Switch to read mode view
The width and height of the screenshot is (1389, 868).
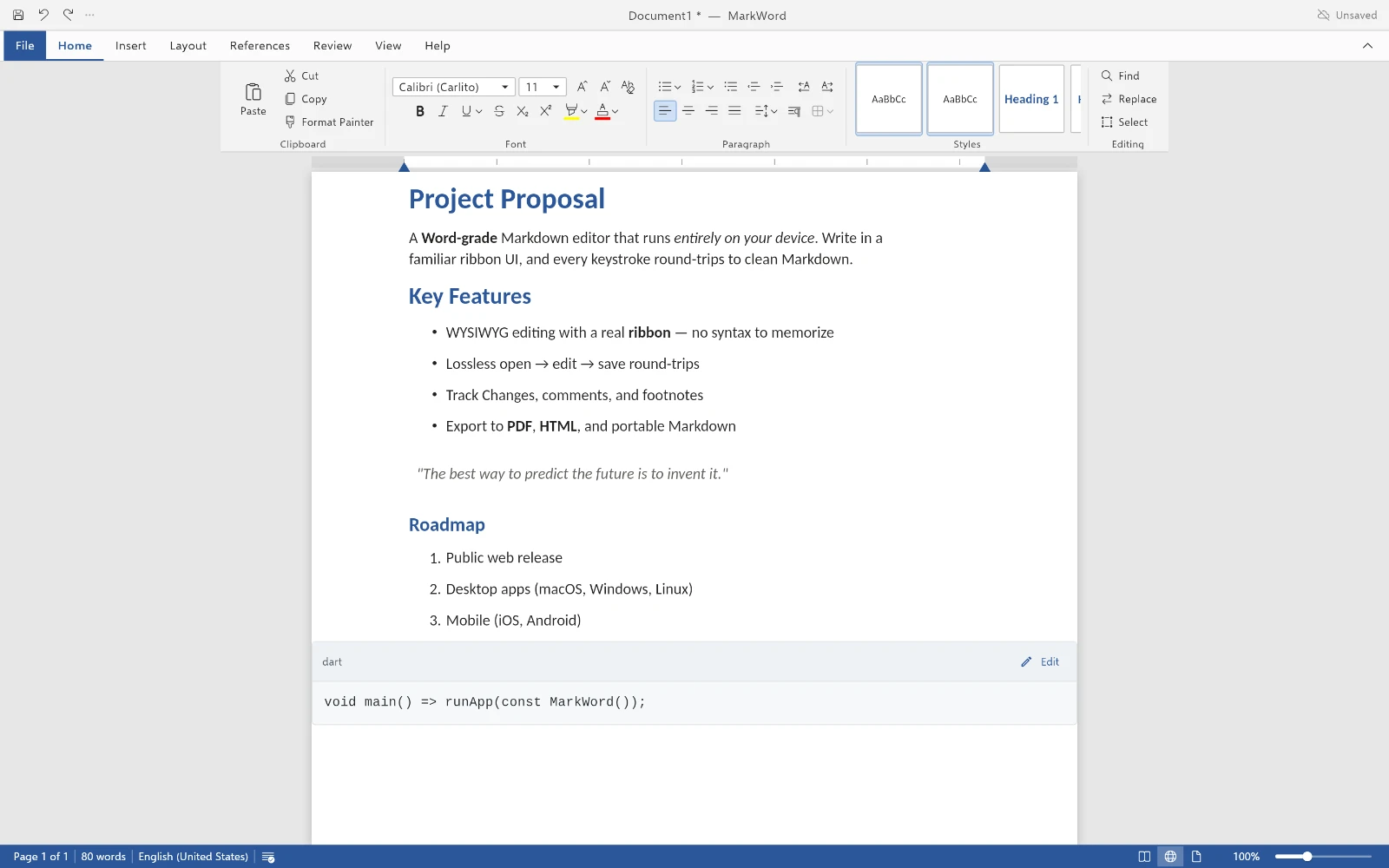click(1144, 857)
